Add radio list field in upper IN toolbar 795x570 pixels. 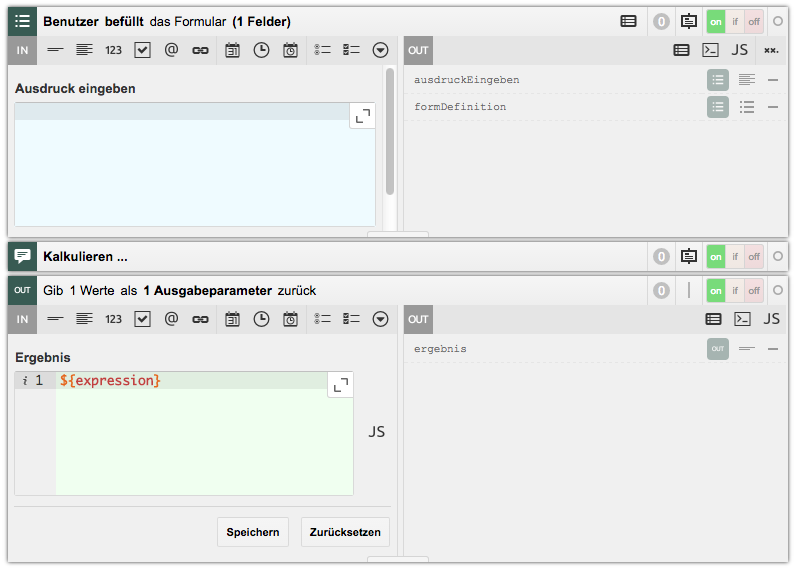click(x=322, y=50)
